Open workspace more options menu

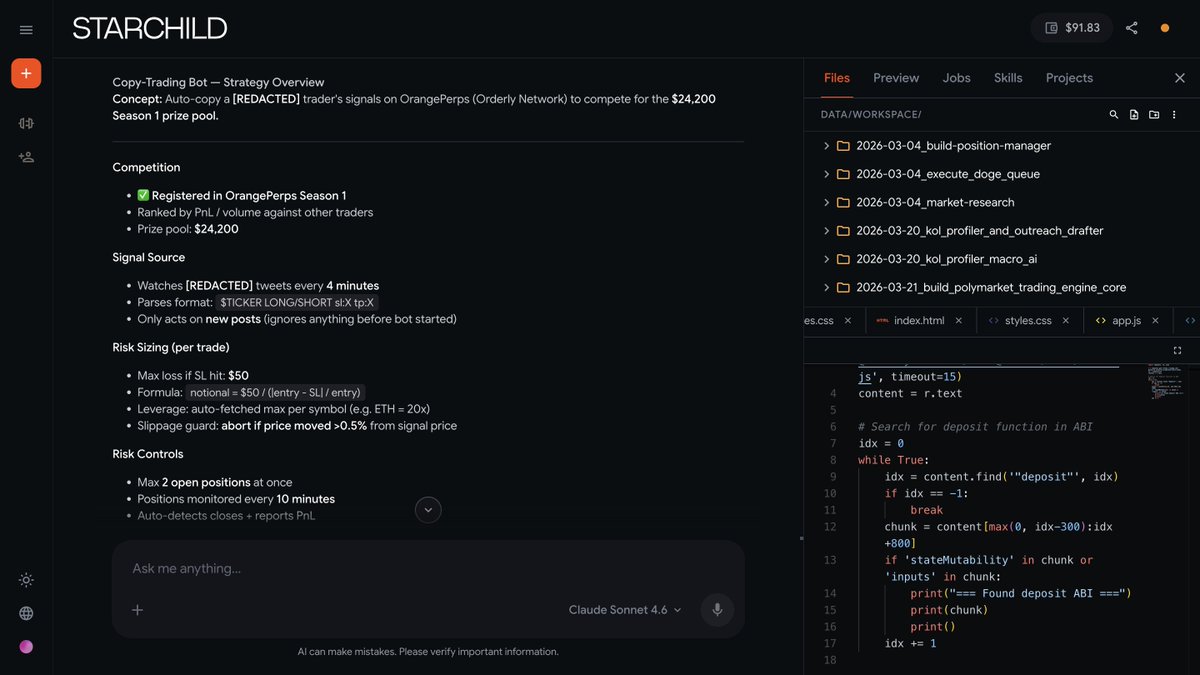coord(1174,115)
